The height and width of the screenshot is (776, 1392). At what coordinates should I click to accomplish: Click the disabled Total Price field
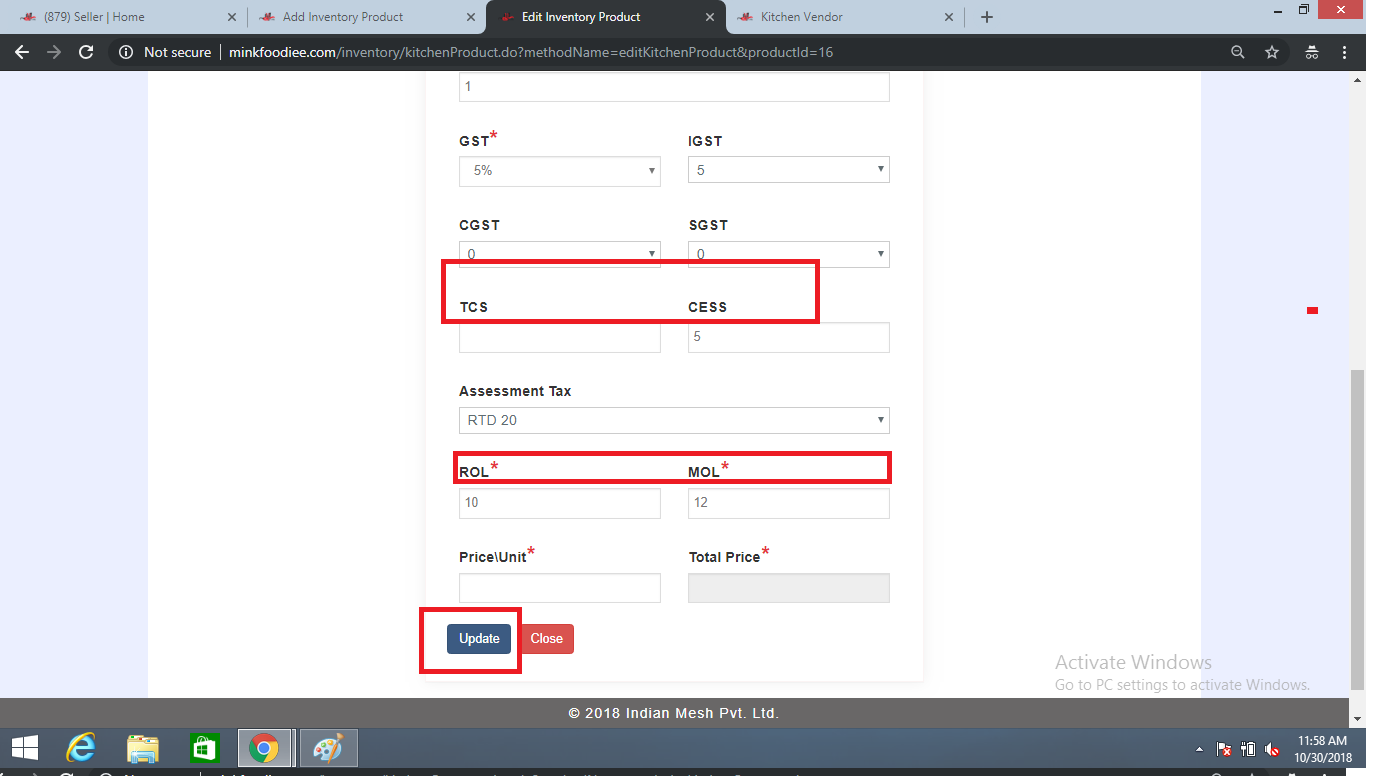click(789, 588)
